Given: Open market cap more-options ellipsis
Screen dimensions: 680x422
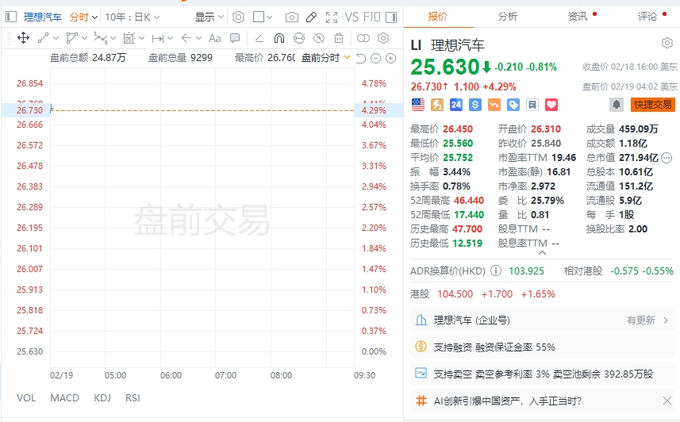Looking at the screenshot, I should point(667,158).
